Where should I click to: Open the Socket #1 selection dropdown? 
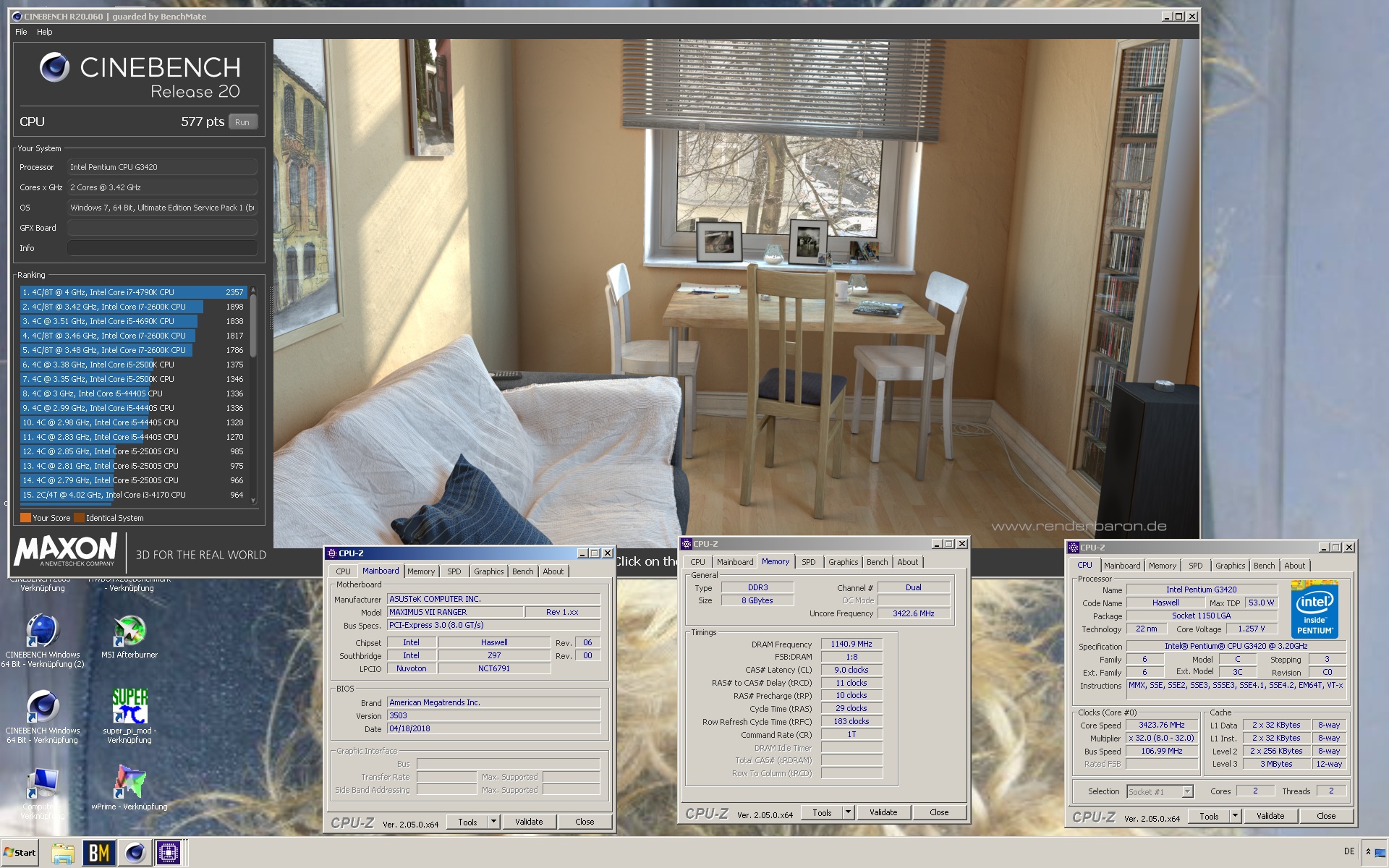1160,791
